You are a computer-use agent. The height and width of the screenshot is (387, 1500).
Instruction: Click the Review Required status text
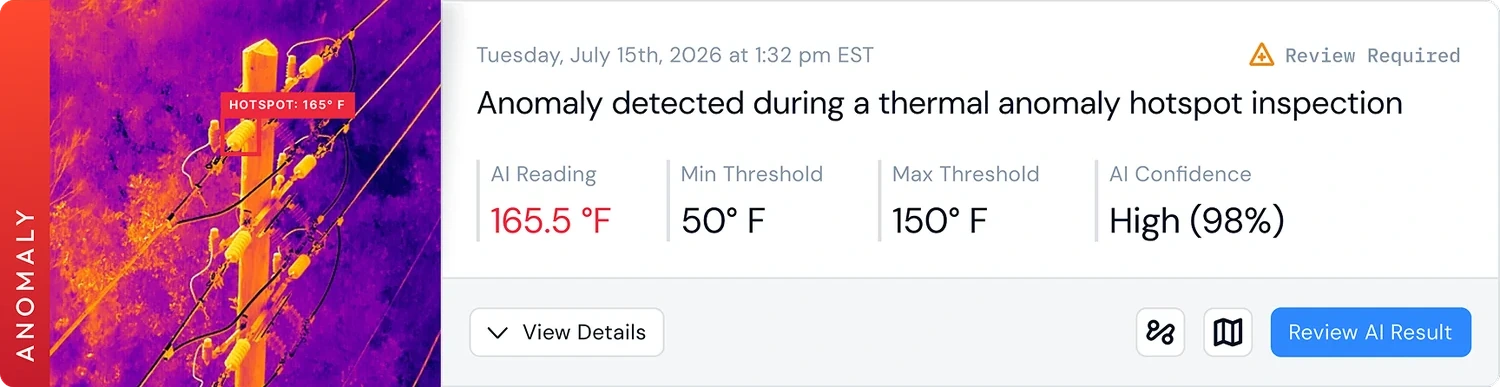click(x=1372, y=55)
